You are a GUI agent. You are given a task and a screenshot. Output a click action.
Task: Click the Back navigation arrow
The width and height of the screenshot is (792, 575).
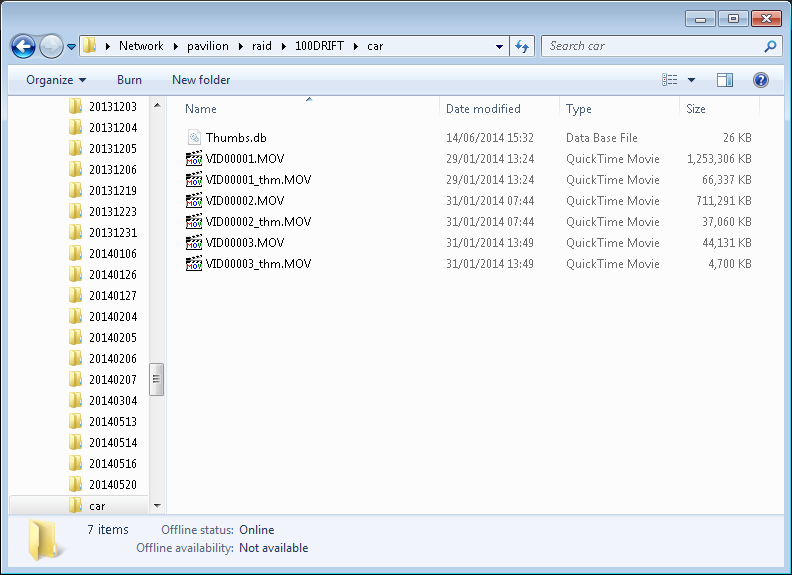23,46
